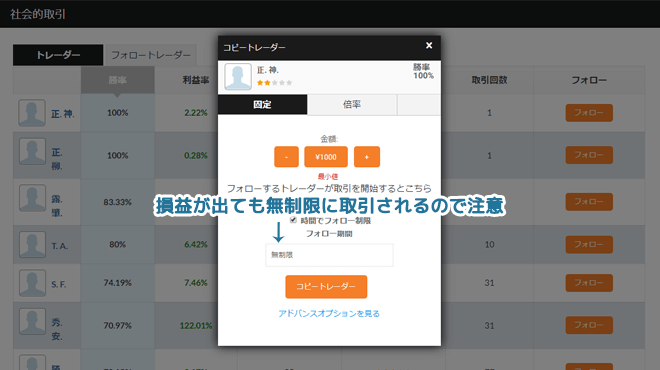
Task: Select the トレーダー tab in the background page
Action: 58,55
